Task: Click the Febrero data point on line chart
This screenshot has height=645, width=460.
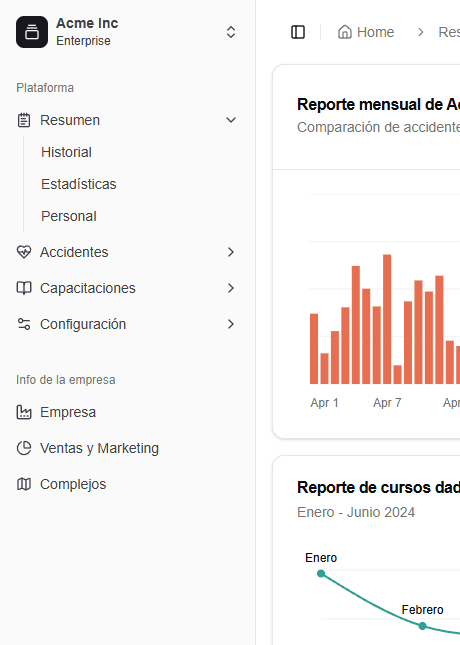Action: tap(422, 626)
